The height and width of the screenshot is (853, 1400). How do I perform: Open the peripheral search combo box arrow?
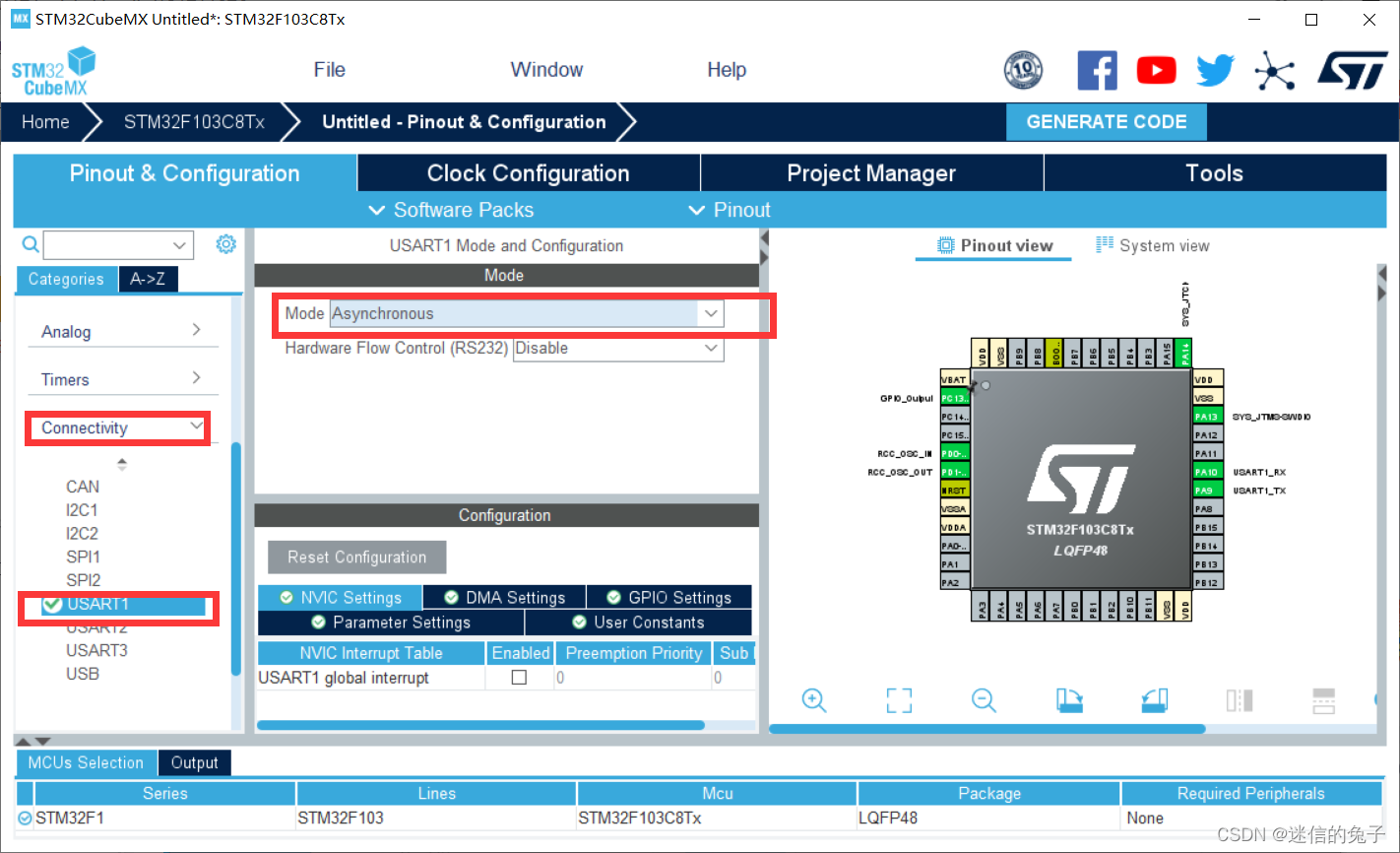179,244
